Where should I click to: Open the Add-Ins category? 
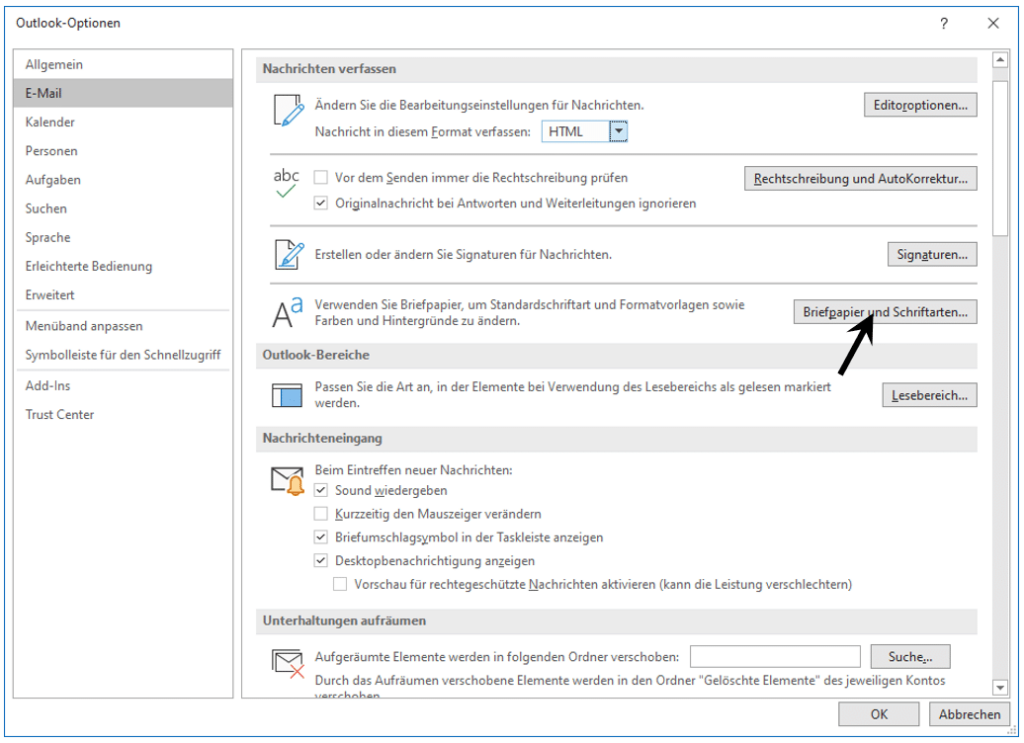pos(123,385)
